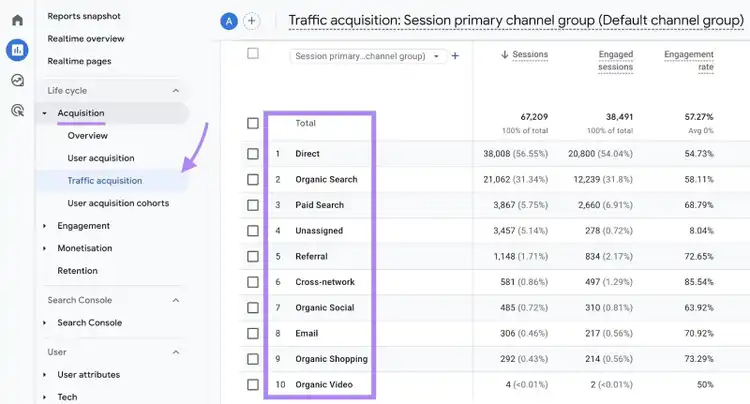The height and width of the screenshot is (404, 750).
Task: Select the Paid Search row checkbox
Action: [253, 205]
